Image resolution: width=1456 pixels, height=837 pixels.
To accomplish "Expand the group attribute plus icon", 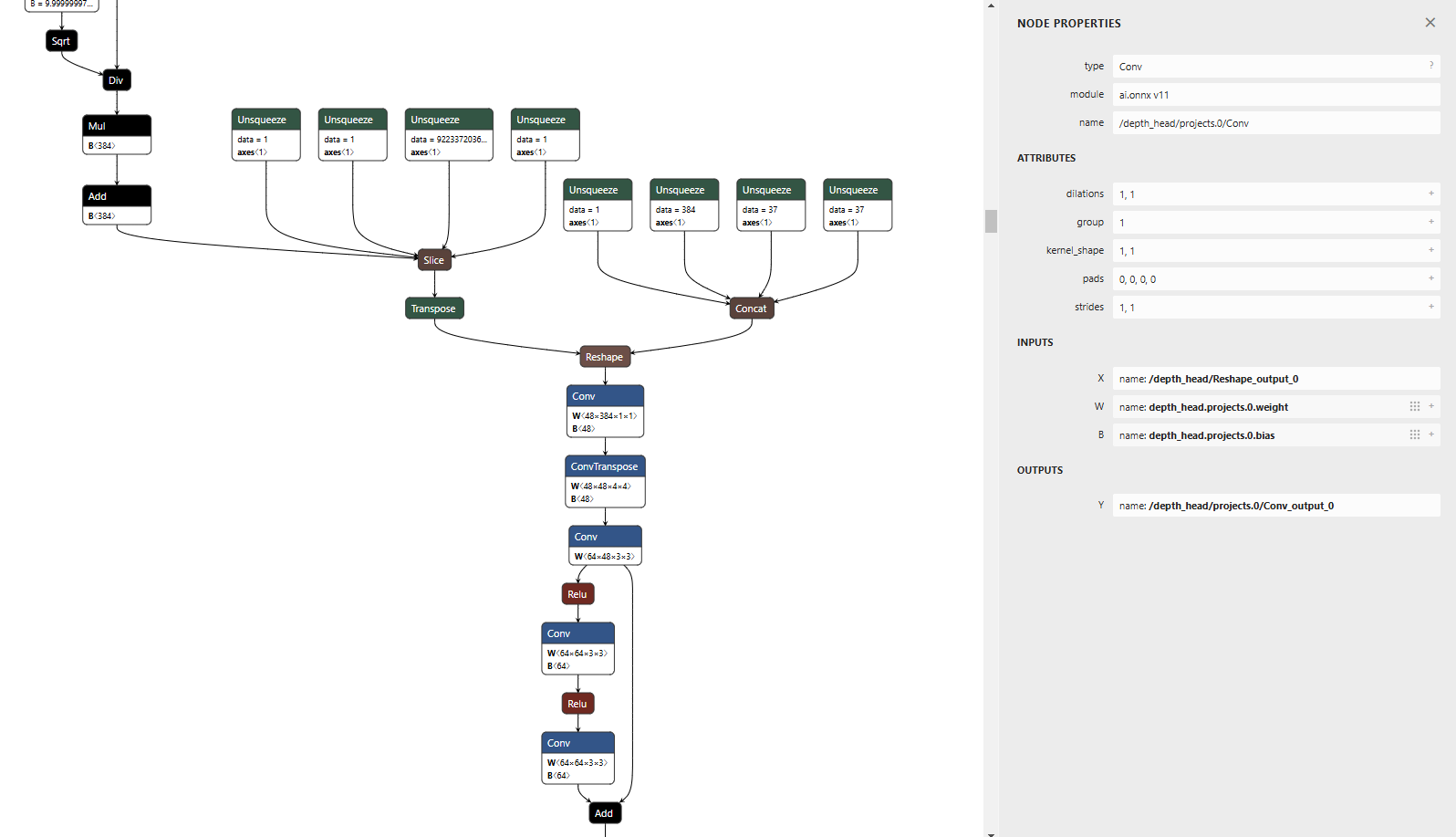I will click(x=1430, y=222).
